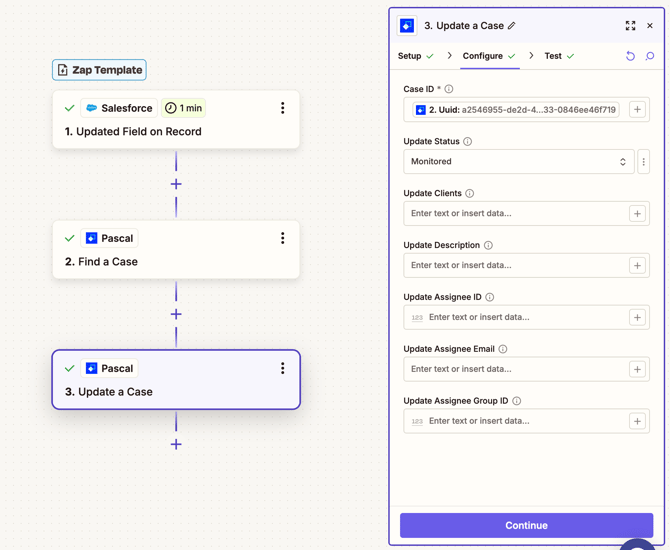Switch to the Setup tab
The height and width of the screenshot is (550, 670).
(410, 56)
